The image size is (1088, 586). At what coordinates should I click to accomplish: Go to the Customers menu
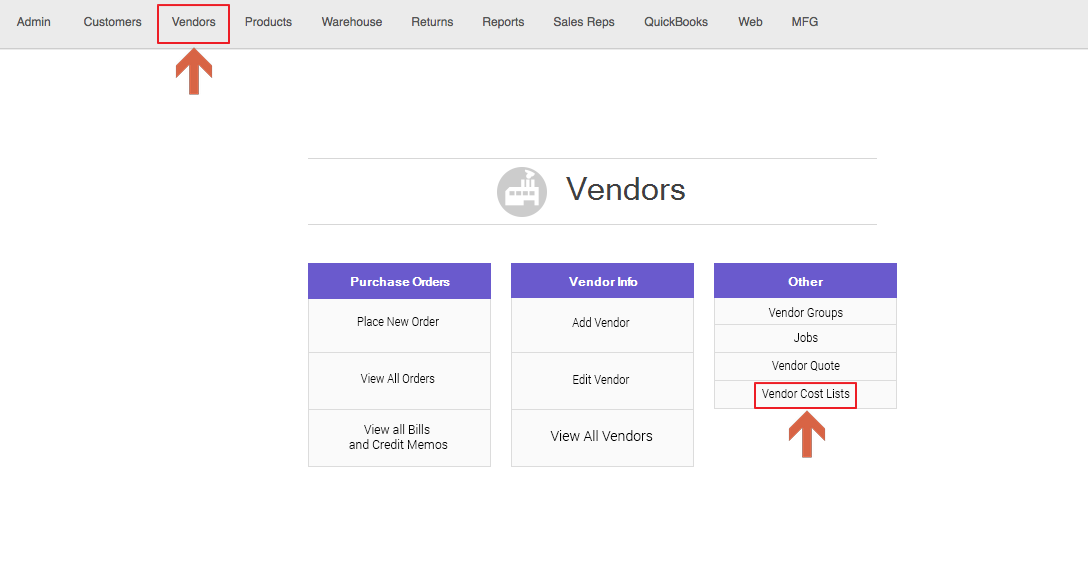[112, 22]
